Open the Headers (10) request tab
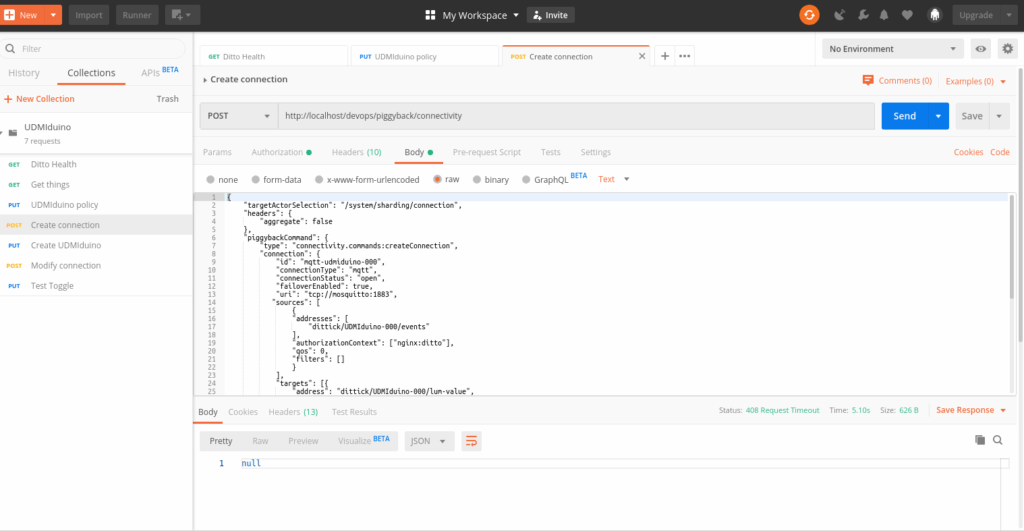This screenshot has height=531, width=1024. (357, 152)
